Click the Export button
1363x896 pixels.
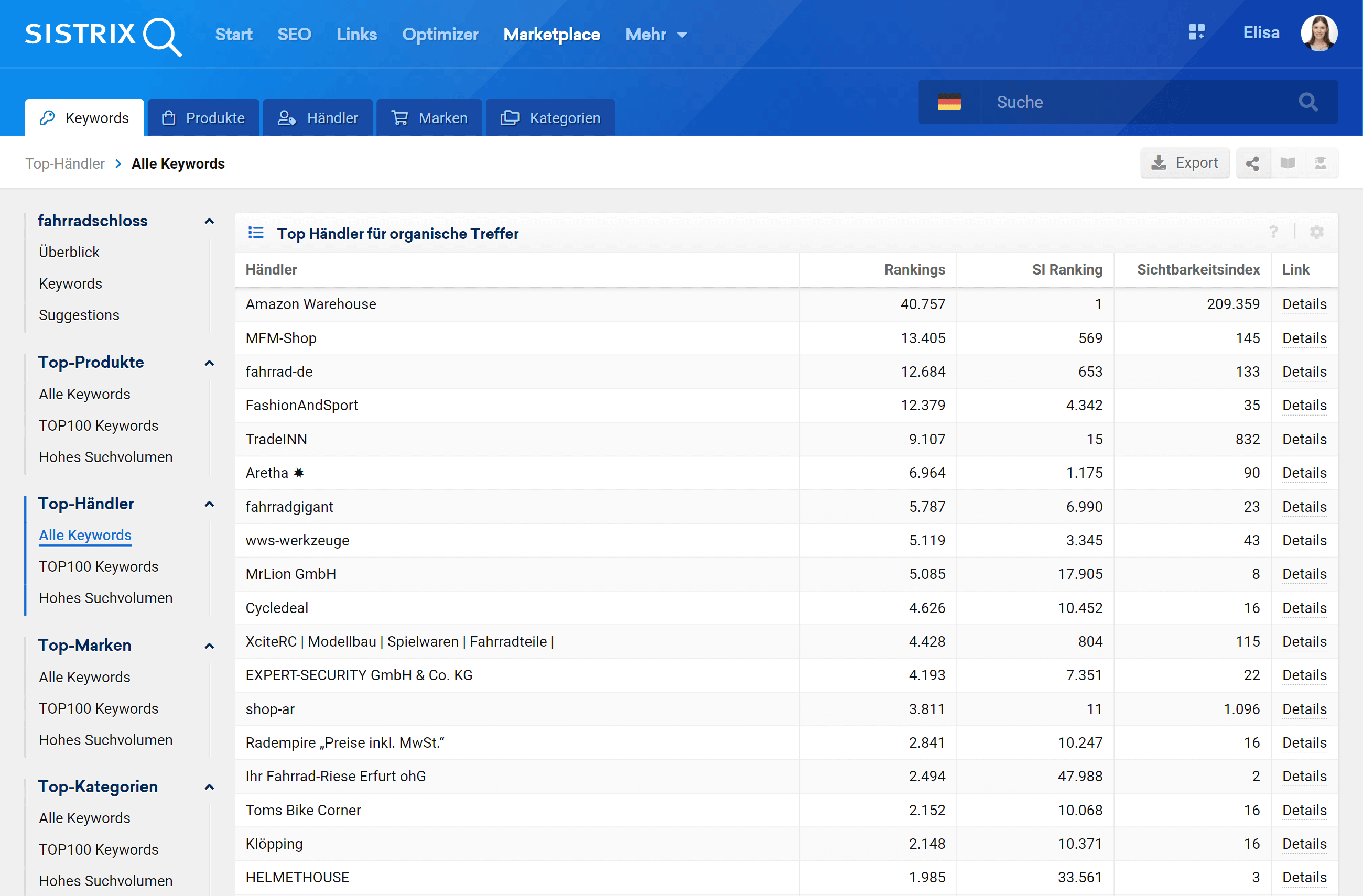point(1184,163)
